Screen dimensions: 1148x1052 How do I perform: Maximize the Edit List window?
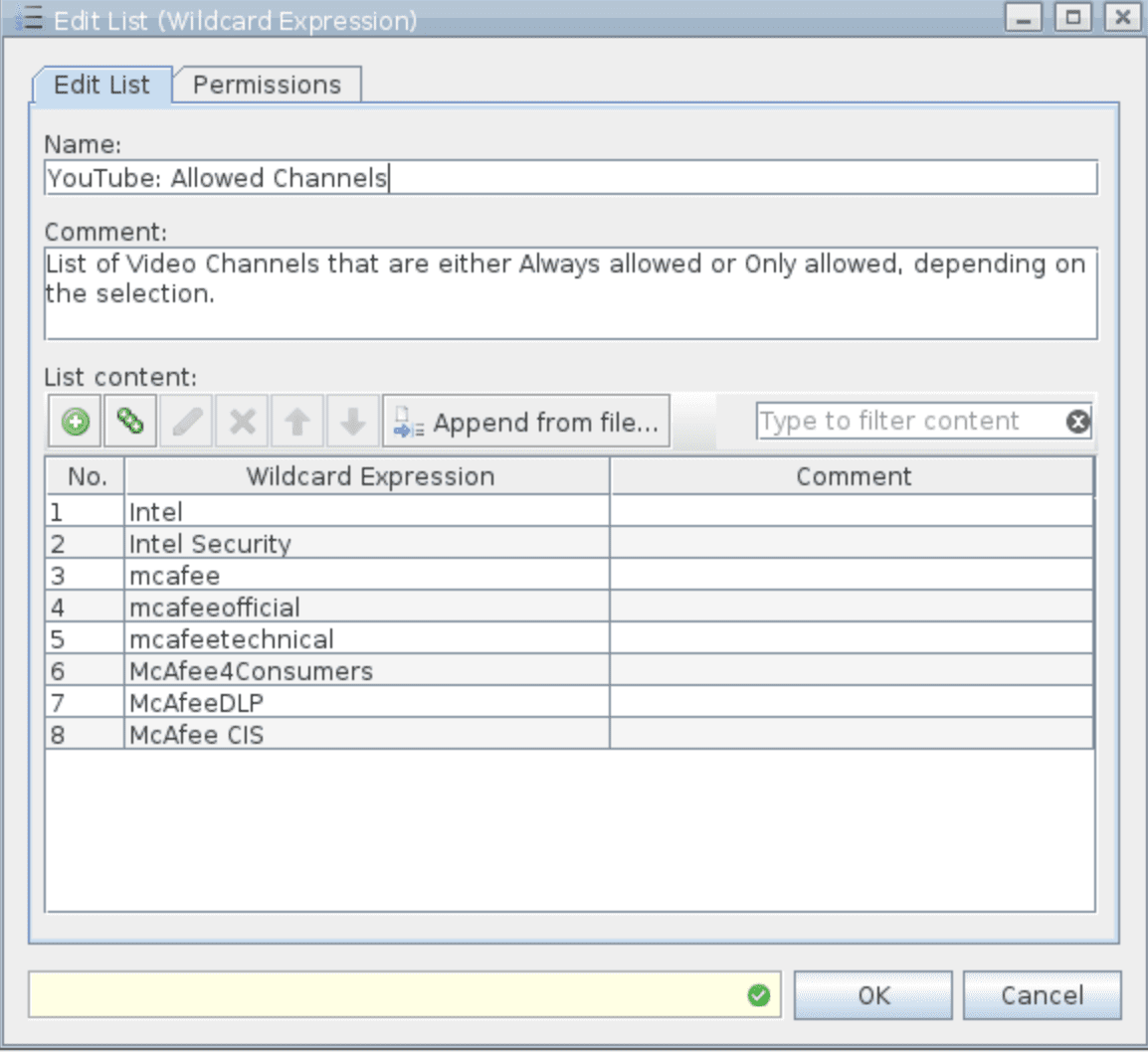pyautogui.click(x=1072, y=17)
